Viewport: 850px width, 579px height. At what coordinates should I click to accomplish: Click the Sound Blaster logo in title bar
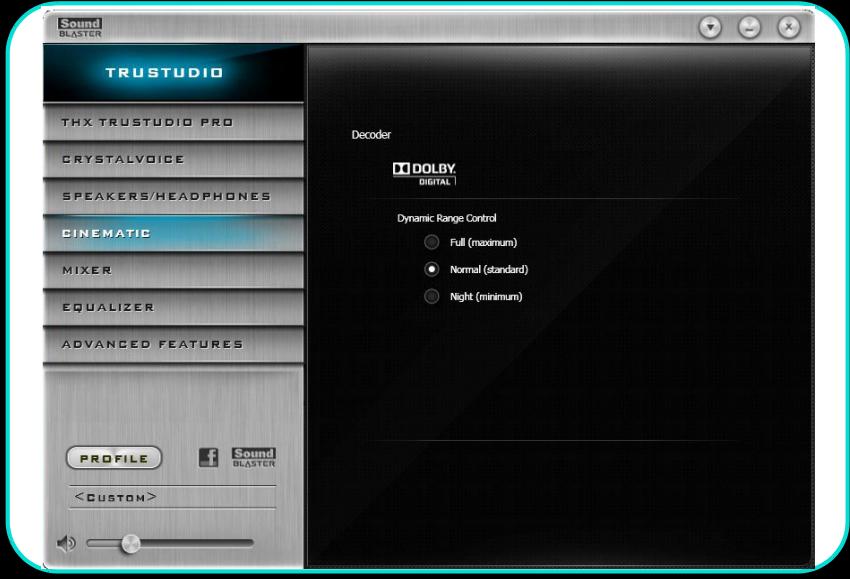click(80, 27)
